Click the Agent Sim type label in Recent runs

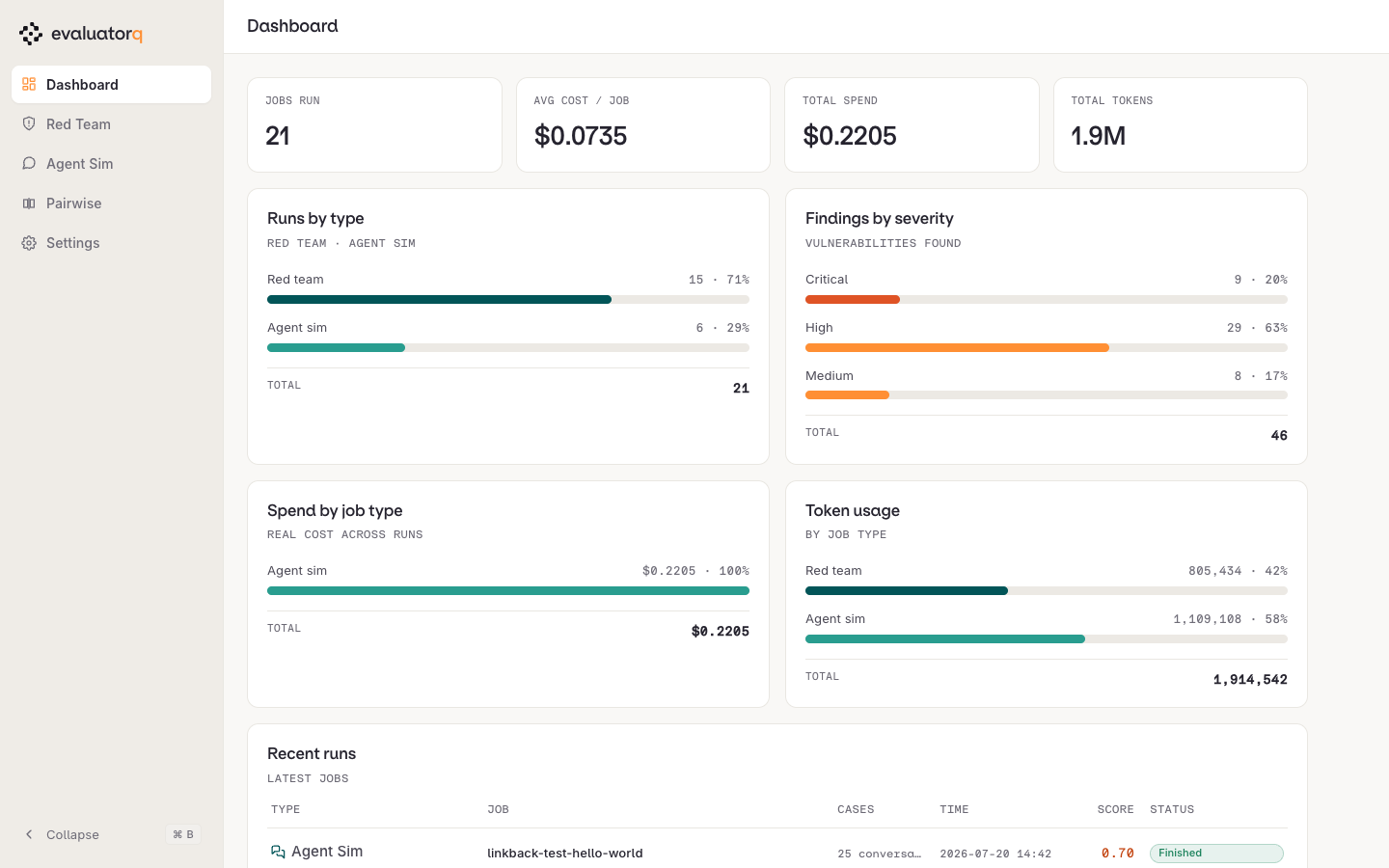(327, 852)
